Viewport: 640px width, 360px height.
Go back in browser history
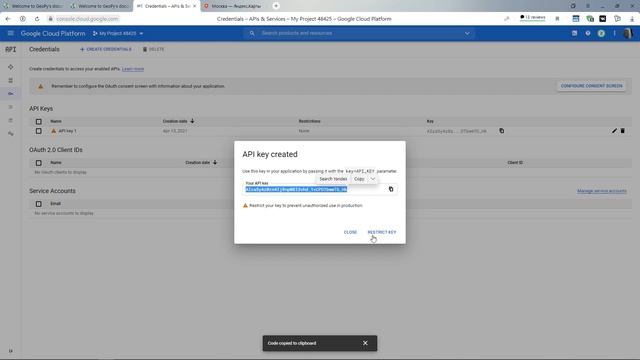pyautogui.click(x=8, y=19)
